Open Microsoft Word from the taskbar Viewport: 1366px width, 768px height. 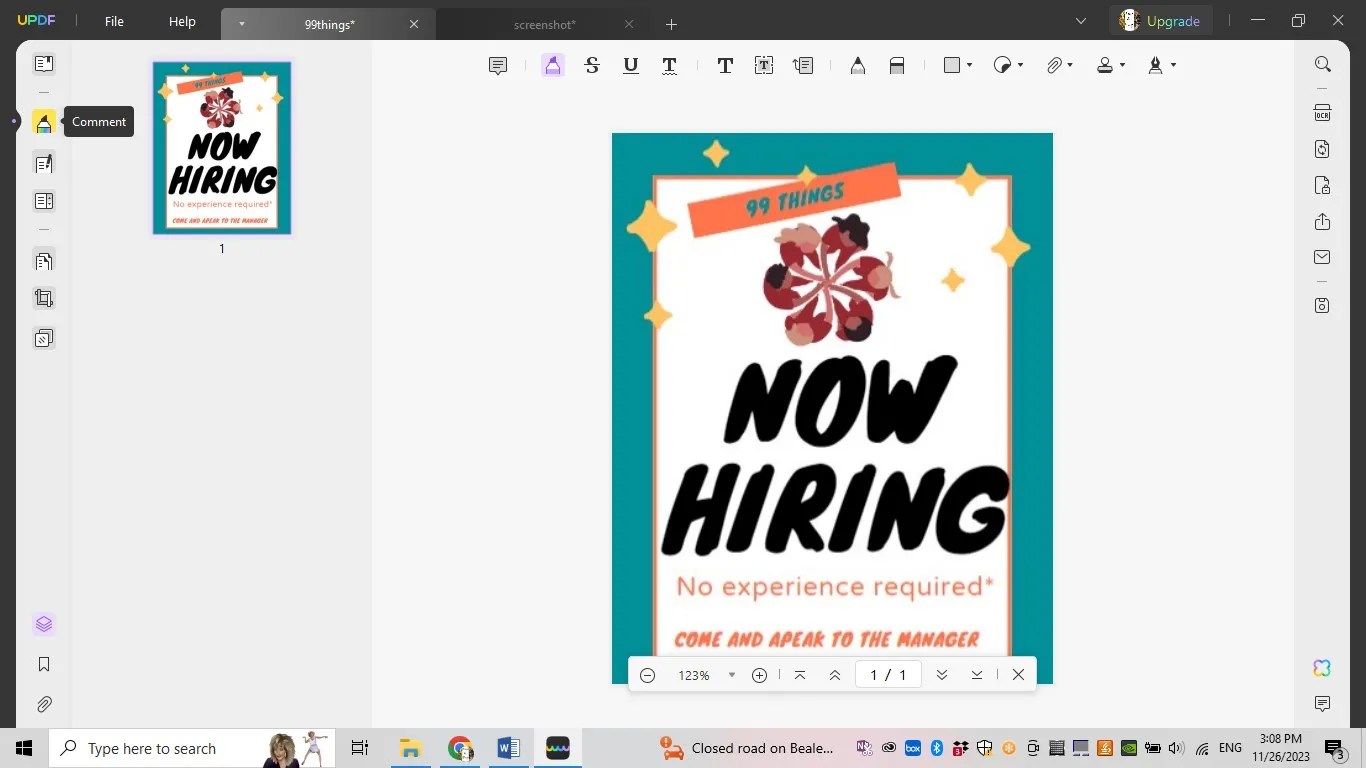[x=508, y=747]
